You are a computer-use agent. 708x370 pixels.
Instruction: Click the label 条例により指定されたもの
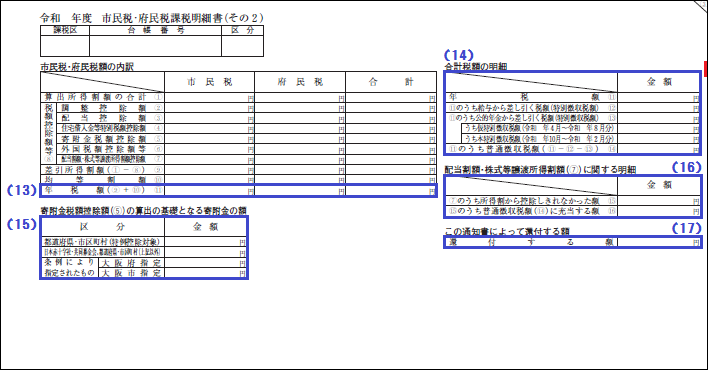[70, 267]
